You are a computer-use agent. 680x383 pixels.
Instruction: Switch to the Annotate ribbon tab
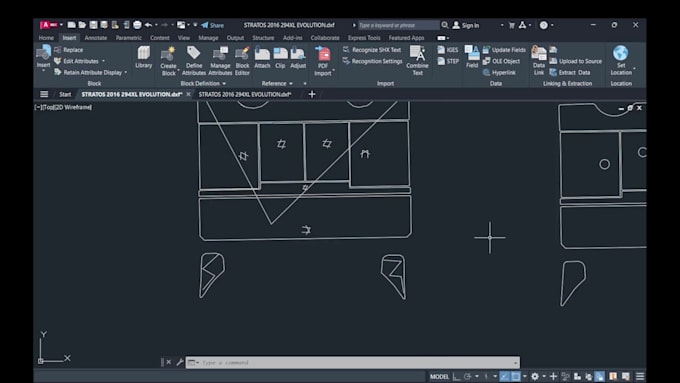pos(96,38)
